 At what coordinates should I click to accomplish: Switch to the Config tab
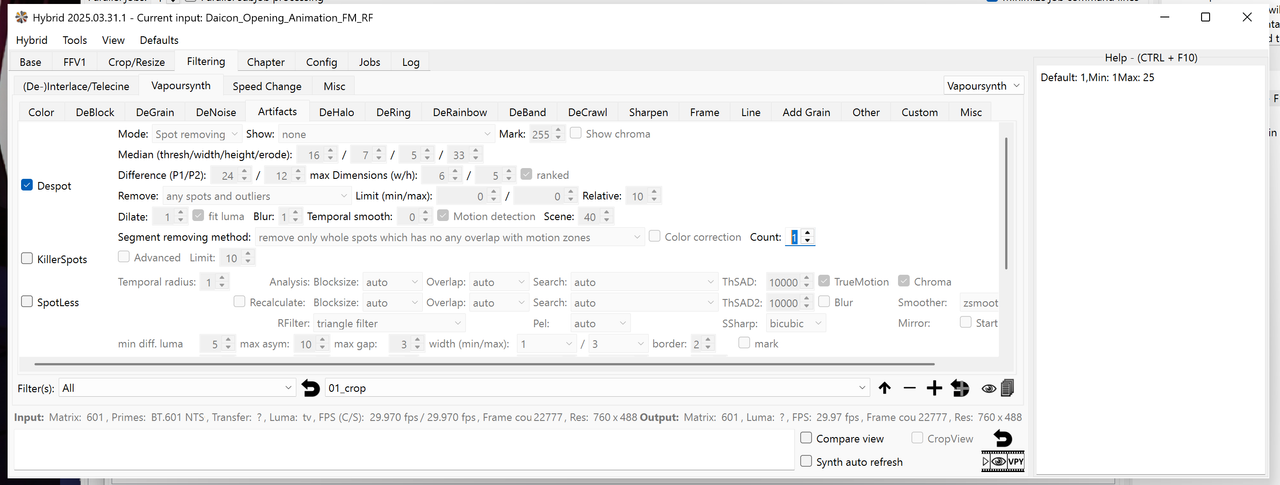pos(322,62)
